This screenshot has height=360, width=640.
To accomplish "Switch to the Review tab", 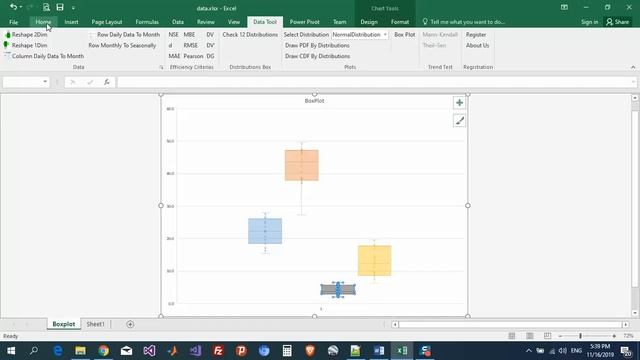I will click(x=206, y=22).
